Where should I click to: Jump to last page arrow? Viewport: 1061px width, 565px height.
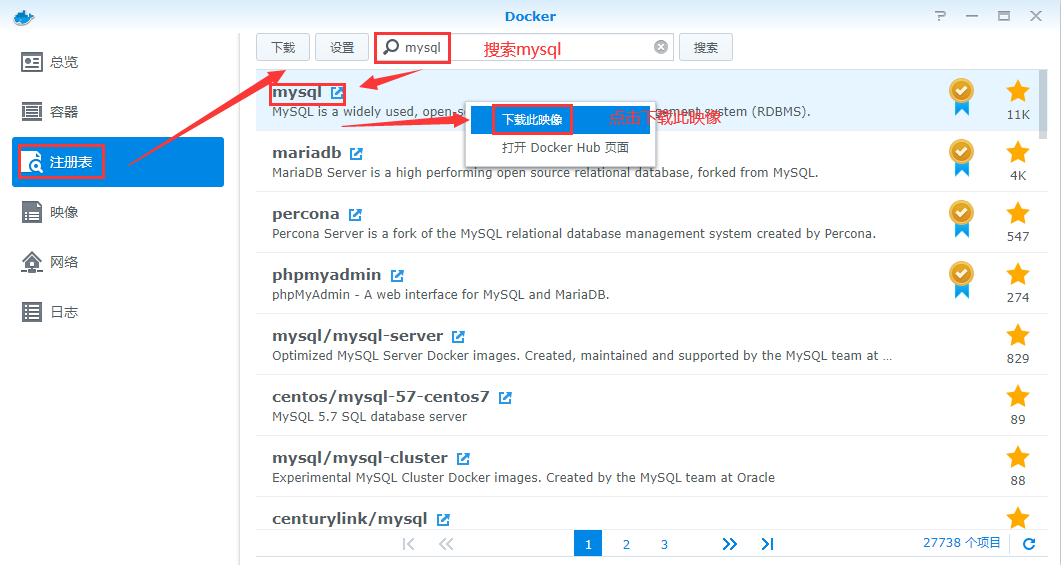767,544
